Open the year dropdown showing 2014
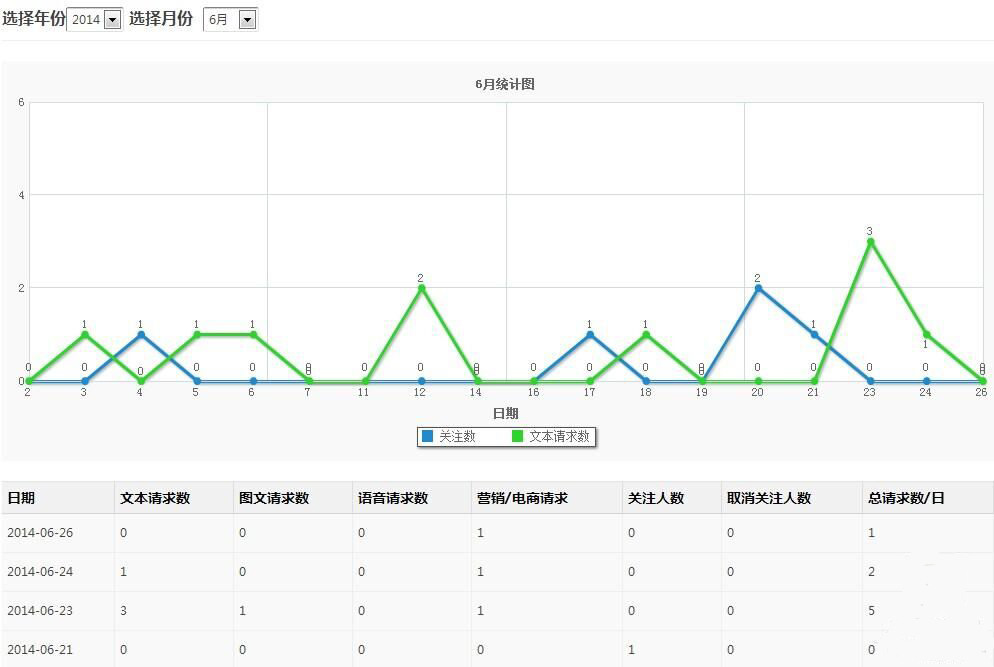The height and width of the screenshot is (667, 994). 95,19
